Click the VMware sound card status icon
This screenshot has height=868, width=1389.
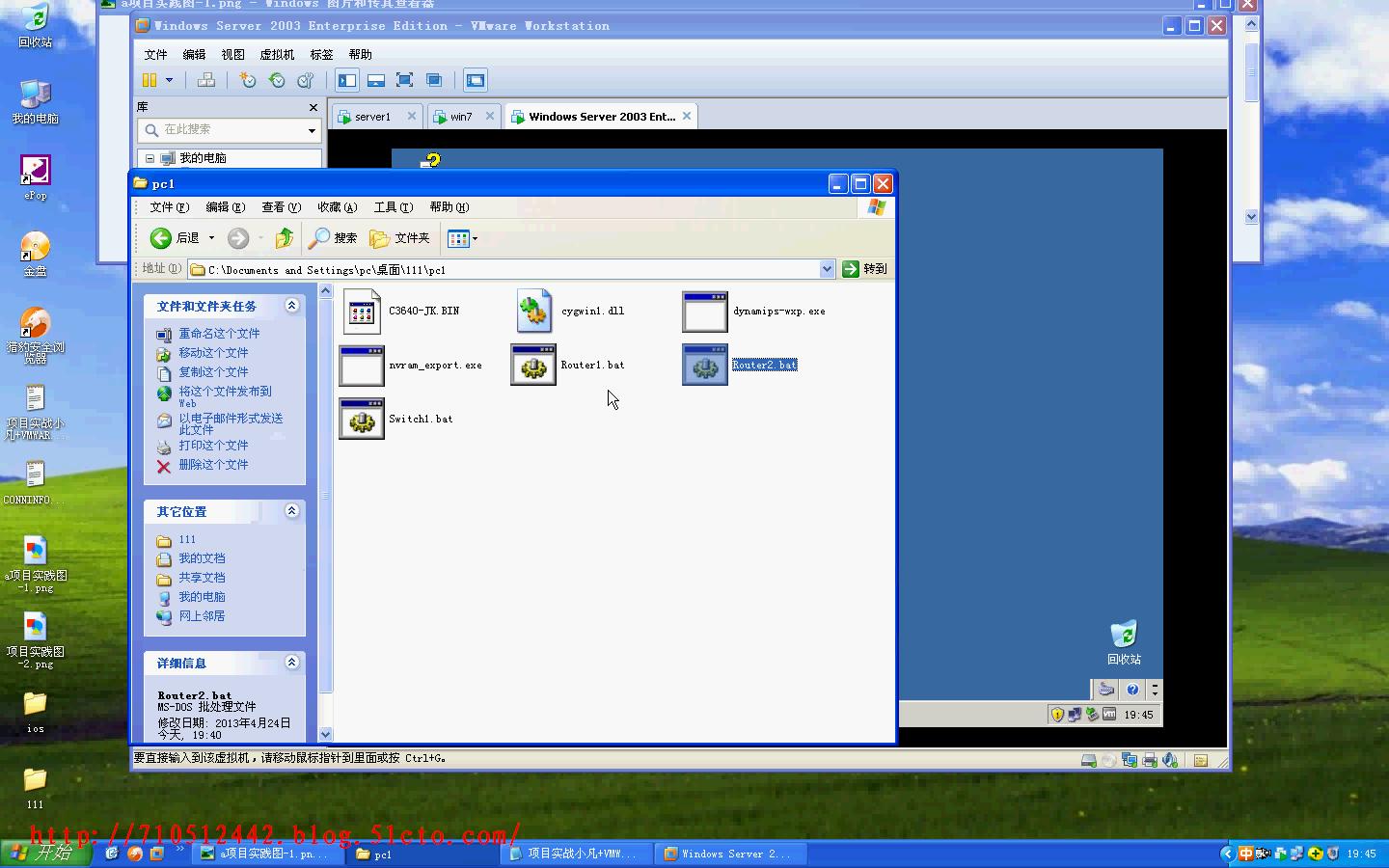pyautogui.click(x=1170, y=760)
